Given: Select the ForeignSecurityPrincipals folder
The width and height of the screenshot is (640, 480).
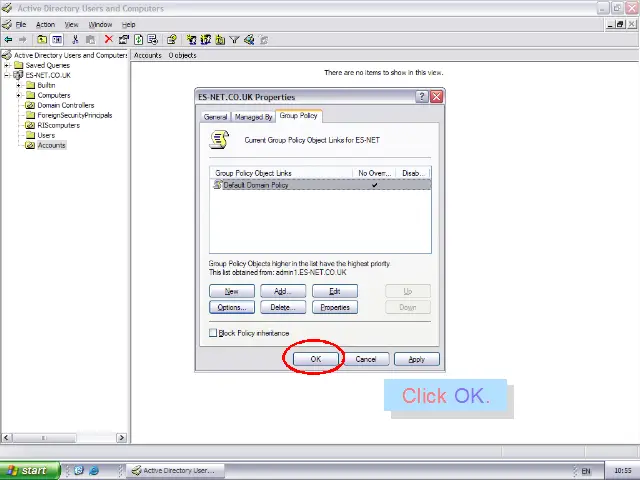Looking at the screenshot, I should pyautogui.click(x=75, y=115).
